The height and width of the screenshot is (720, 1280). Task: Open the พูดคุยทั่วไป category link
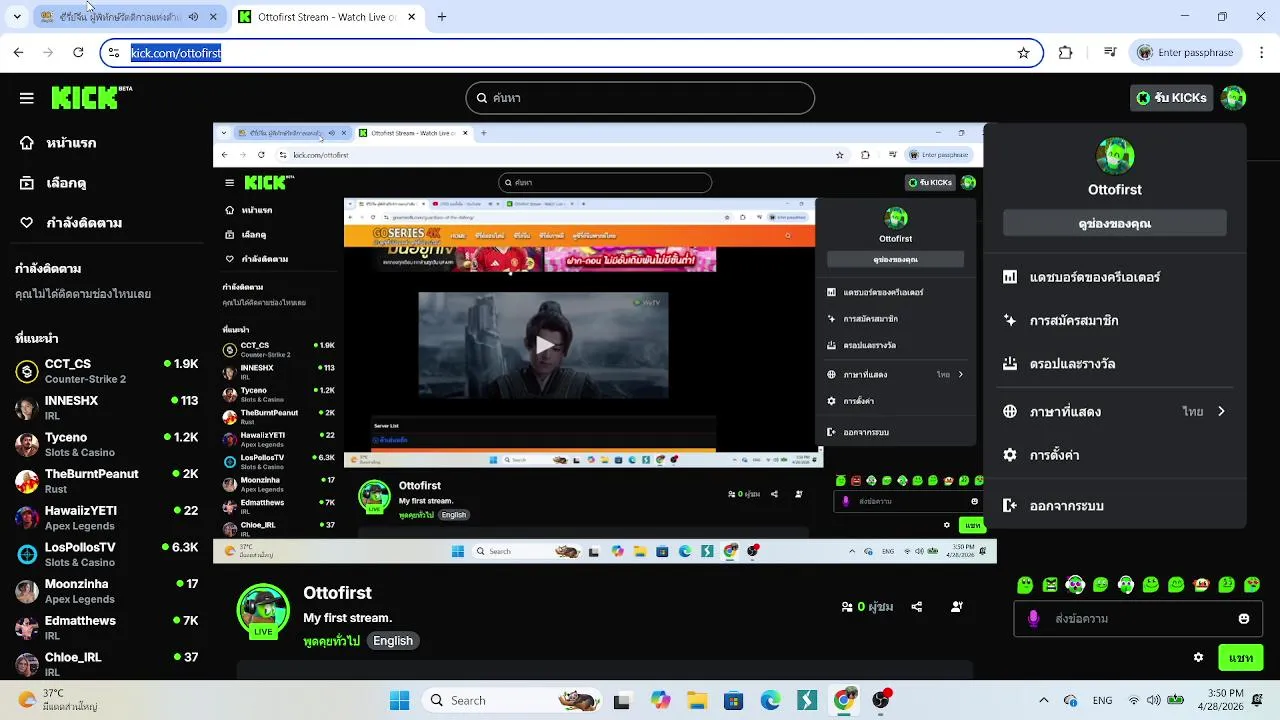pyautogui.click(x=331, y=641)
